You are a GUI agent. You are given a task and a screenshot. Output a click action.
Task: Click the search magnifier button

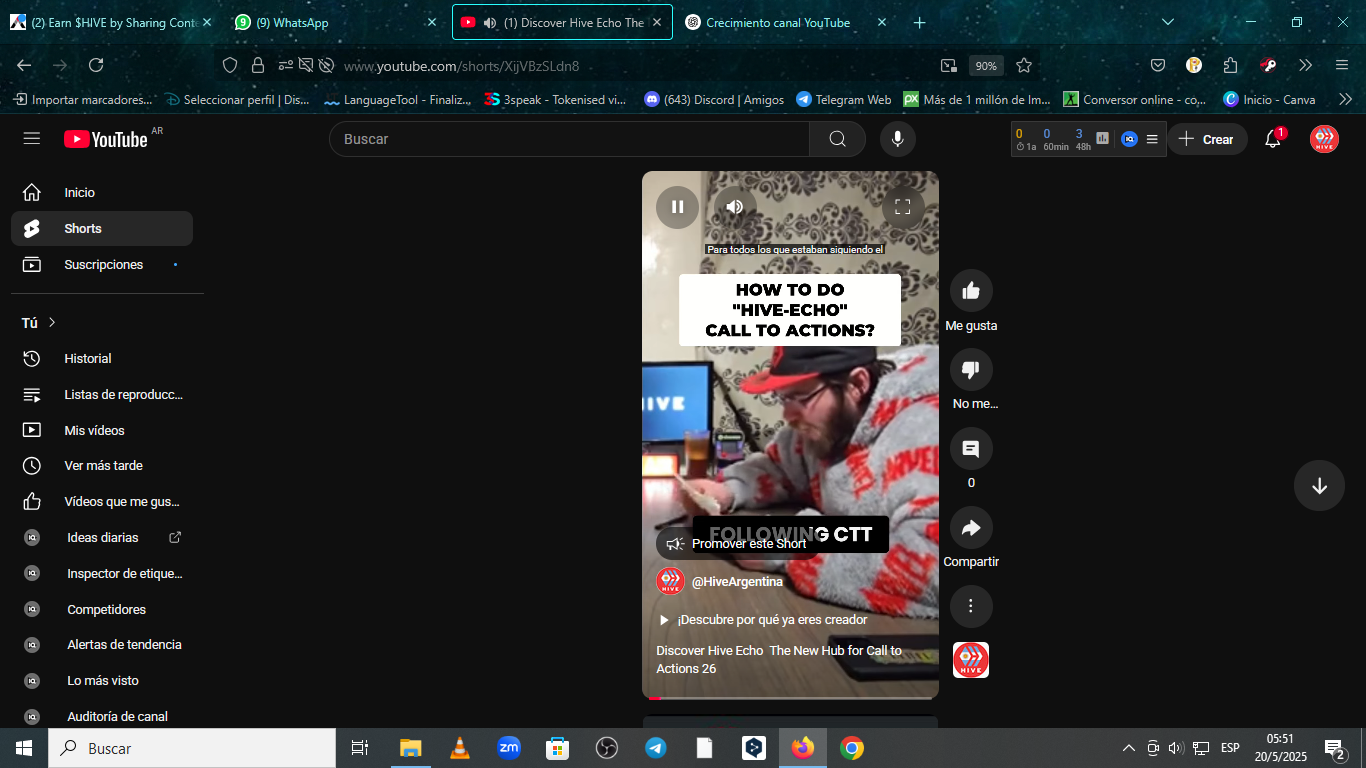(x=838, y=139)
